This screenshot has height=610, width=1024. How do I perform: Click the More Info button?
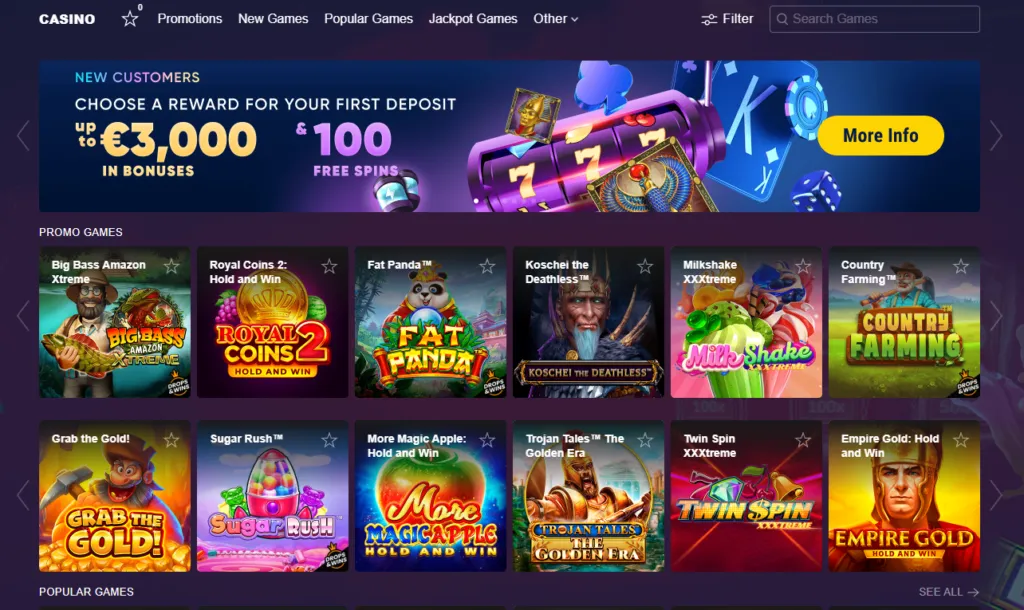pos(880,135)
